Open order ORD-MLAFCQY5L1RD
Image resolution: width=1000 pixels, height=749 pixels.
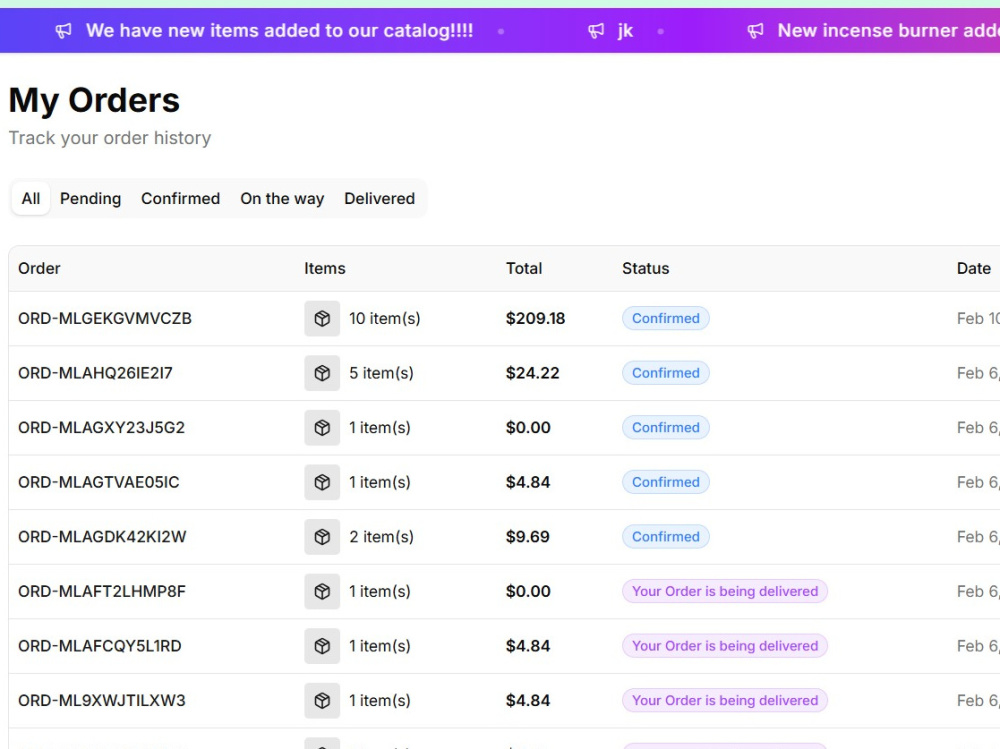coord(99,646)
